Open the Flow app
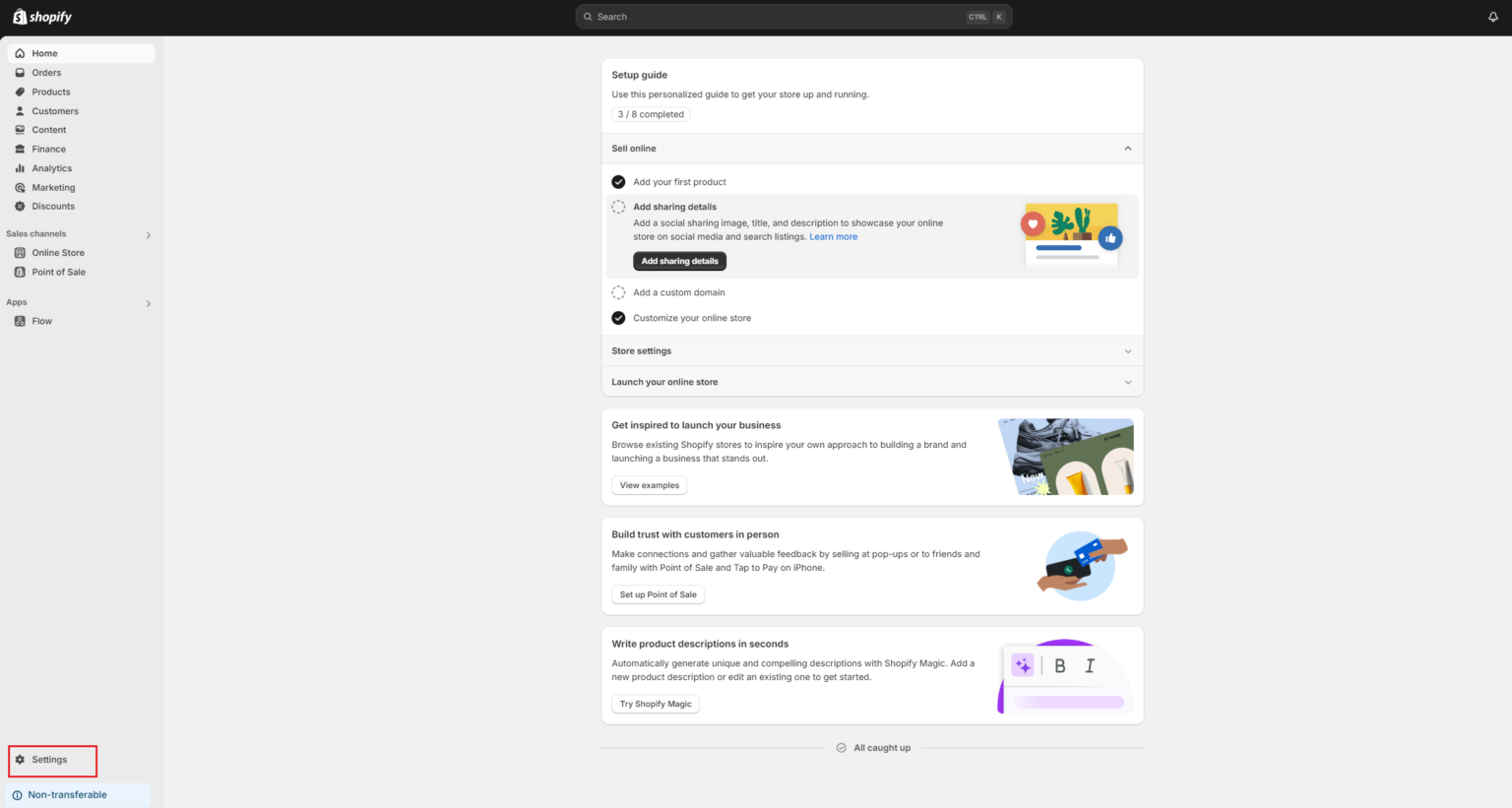Image resolution: width=1512 pixels, height=808 pixels. pyautogui.click(x=41, y=320)
